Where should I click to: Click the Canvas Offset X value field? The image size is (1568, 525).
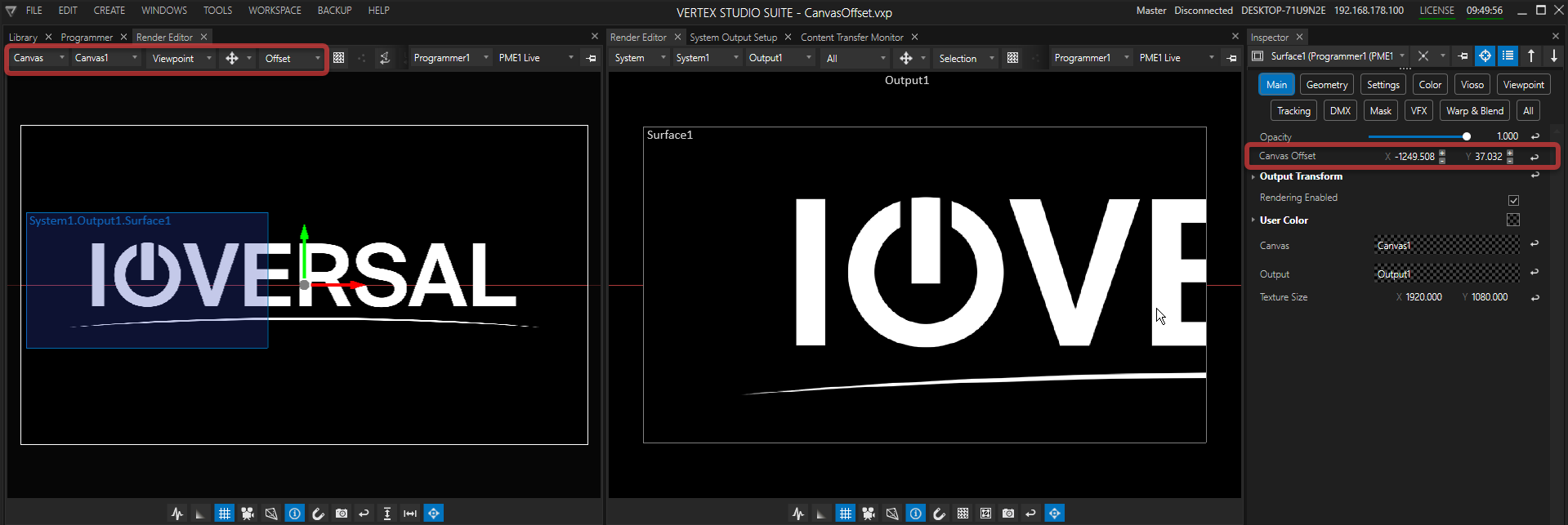[1414, 157]
